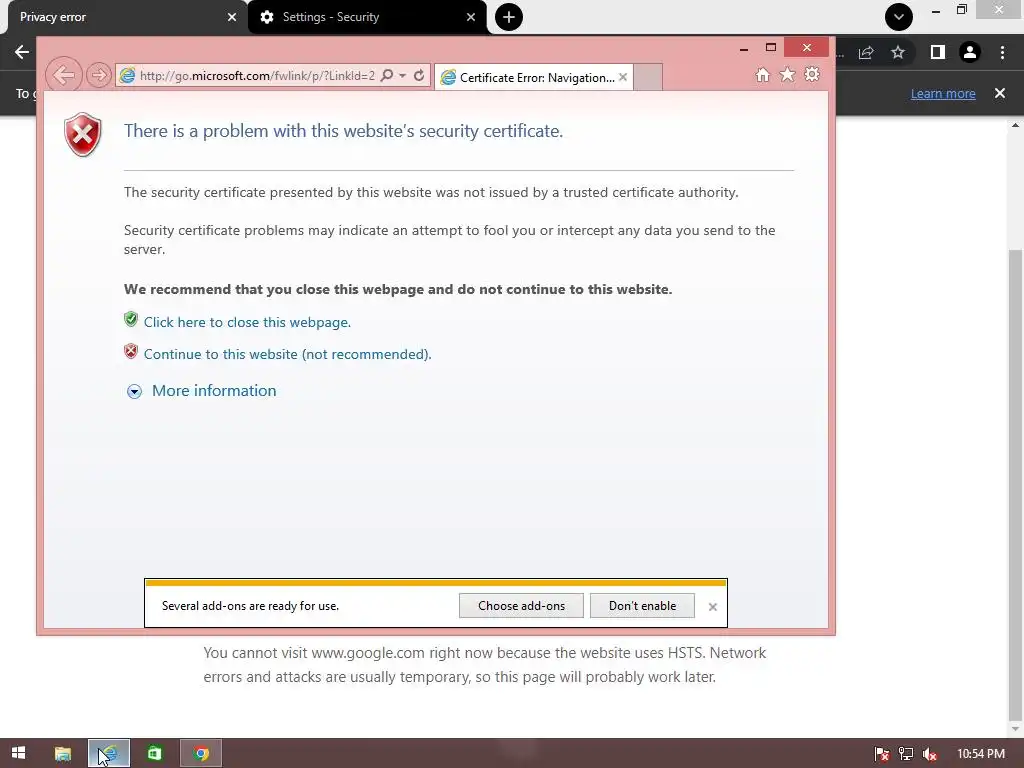Screen dimensions: 1024x768
Task: Close the Certificate Error tab
Action: click(623, 77)
